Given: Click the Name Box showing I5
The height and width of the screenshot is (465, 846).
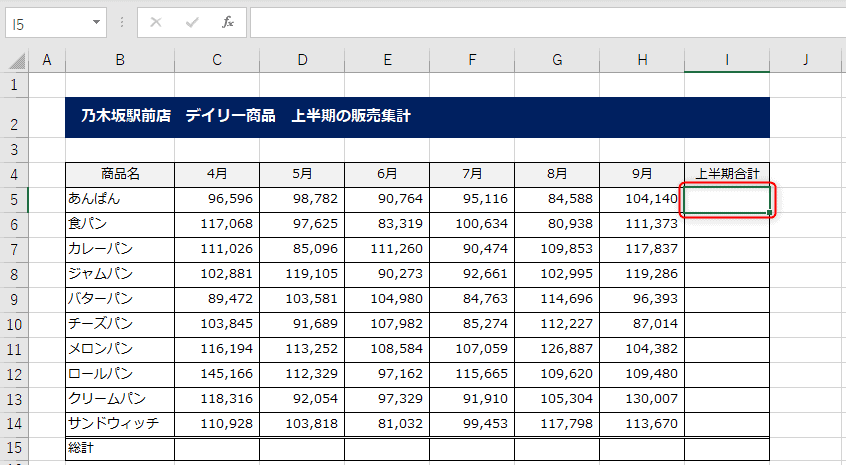Looking at the screenshot, I should tap(56, 23).
